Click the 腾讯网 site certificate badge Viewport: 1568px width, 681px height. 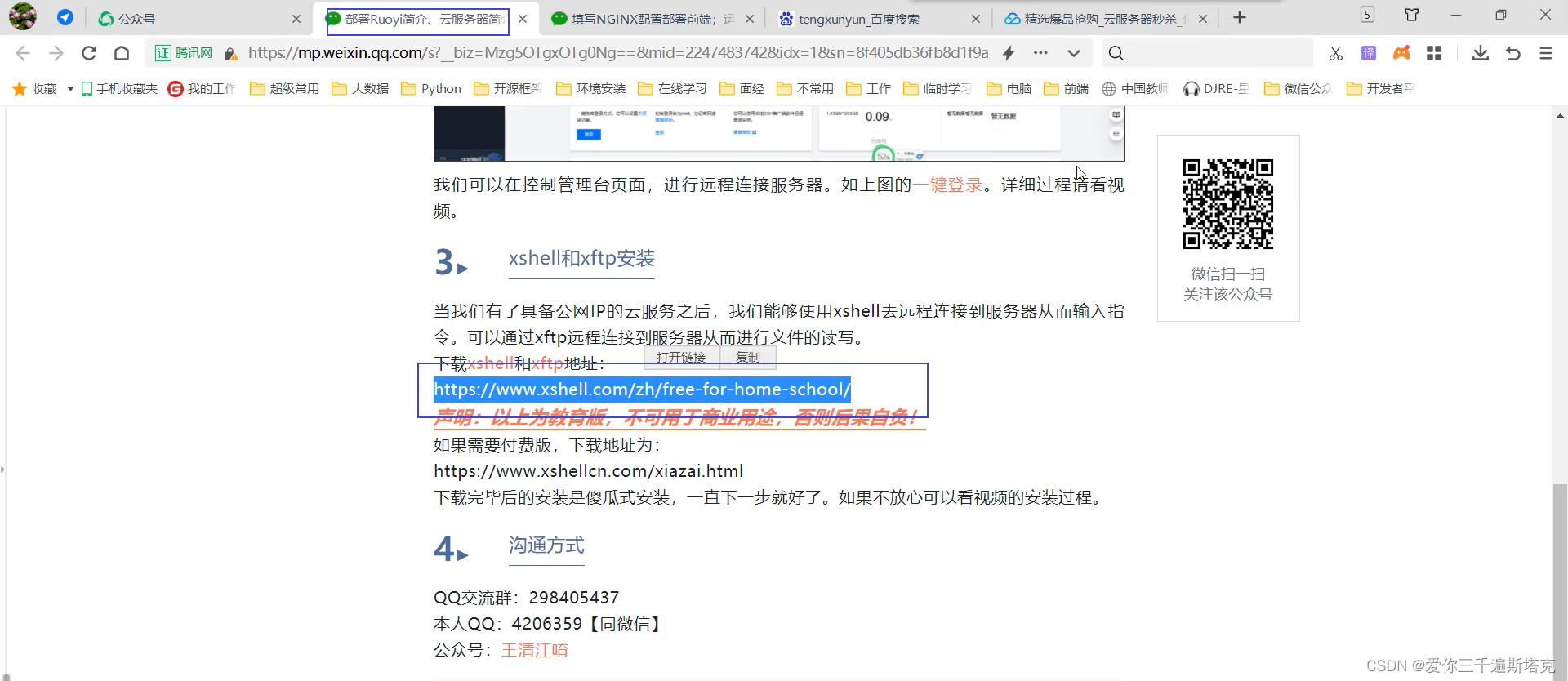click(x=185, y=53)
